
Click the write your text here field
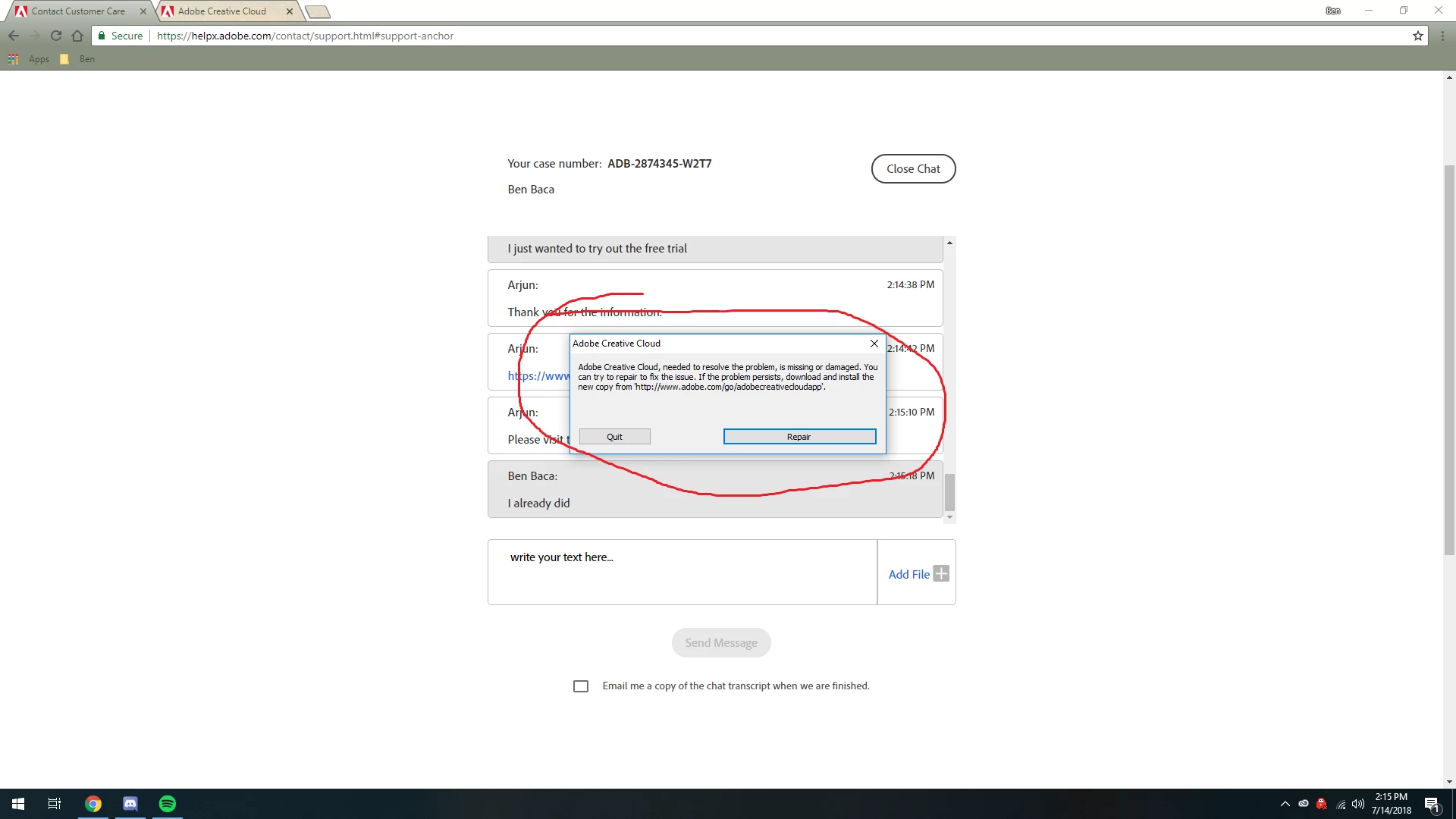pos(682,572)
